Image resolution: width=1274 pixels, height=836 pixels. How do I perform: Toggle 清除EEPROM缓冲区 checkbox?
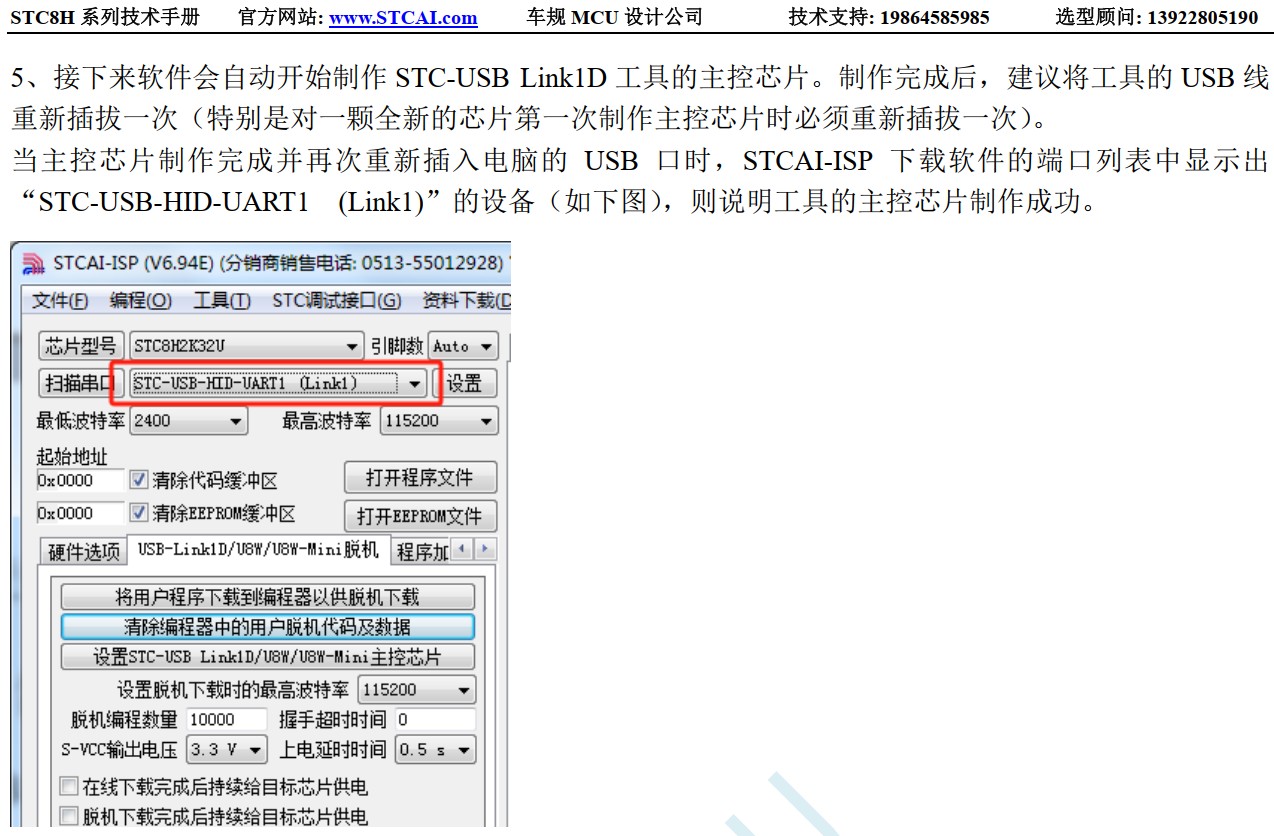tap(139, 513)
